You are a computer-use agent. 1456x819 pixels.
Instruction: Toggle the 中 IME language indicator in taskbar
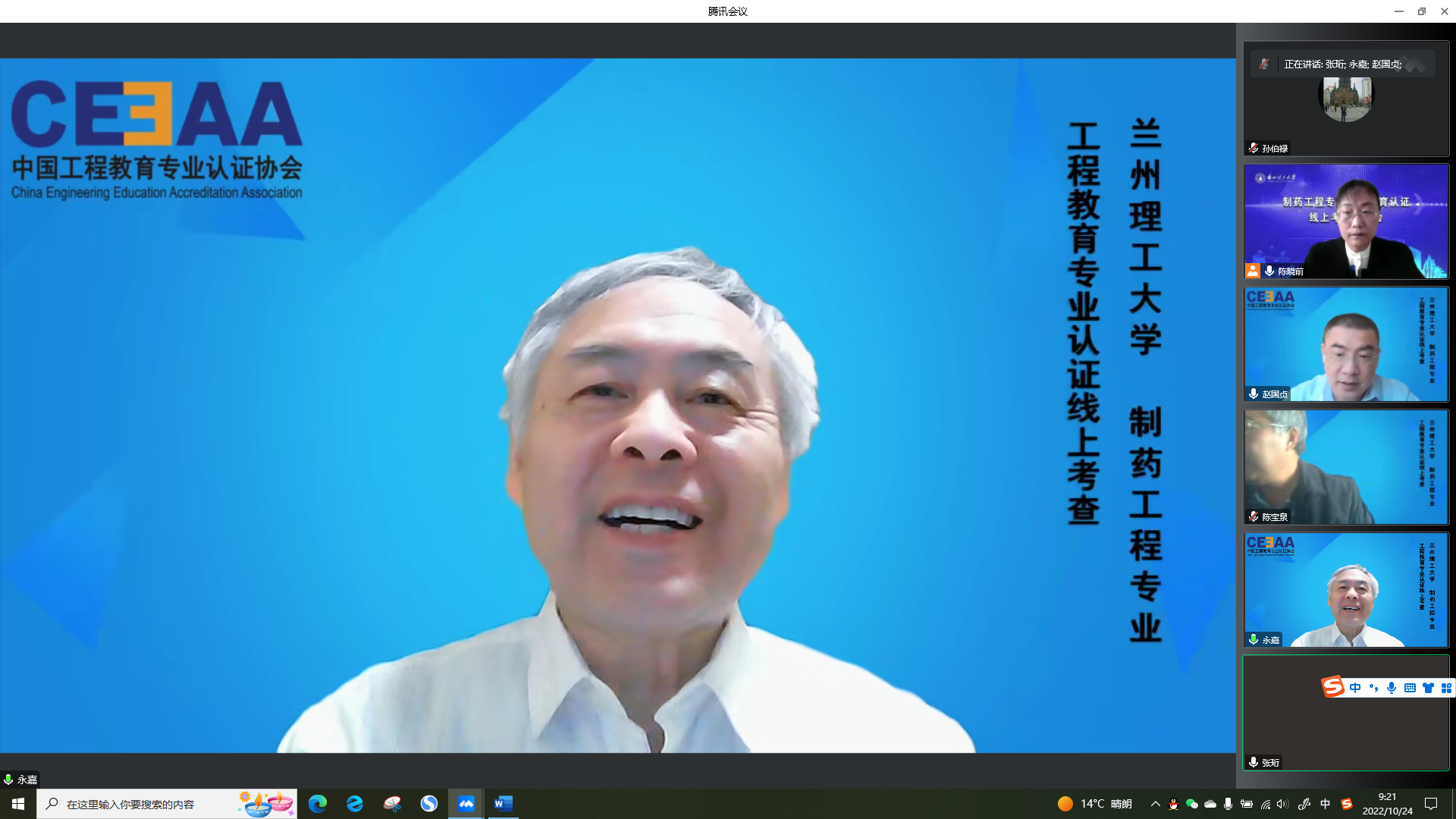coord(1325,804)
